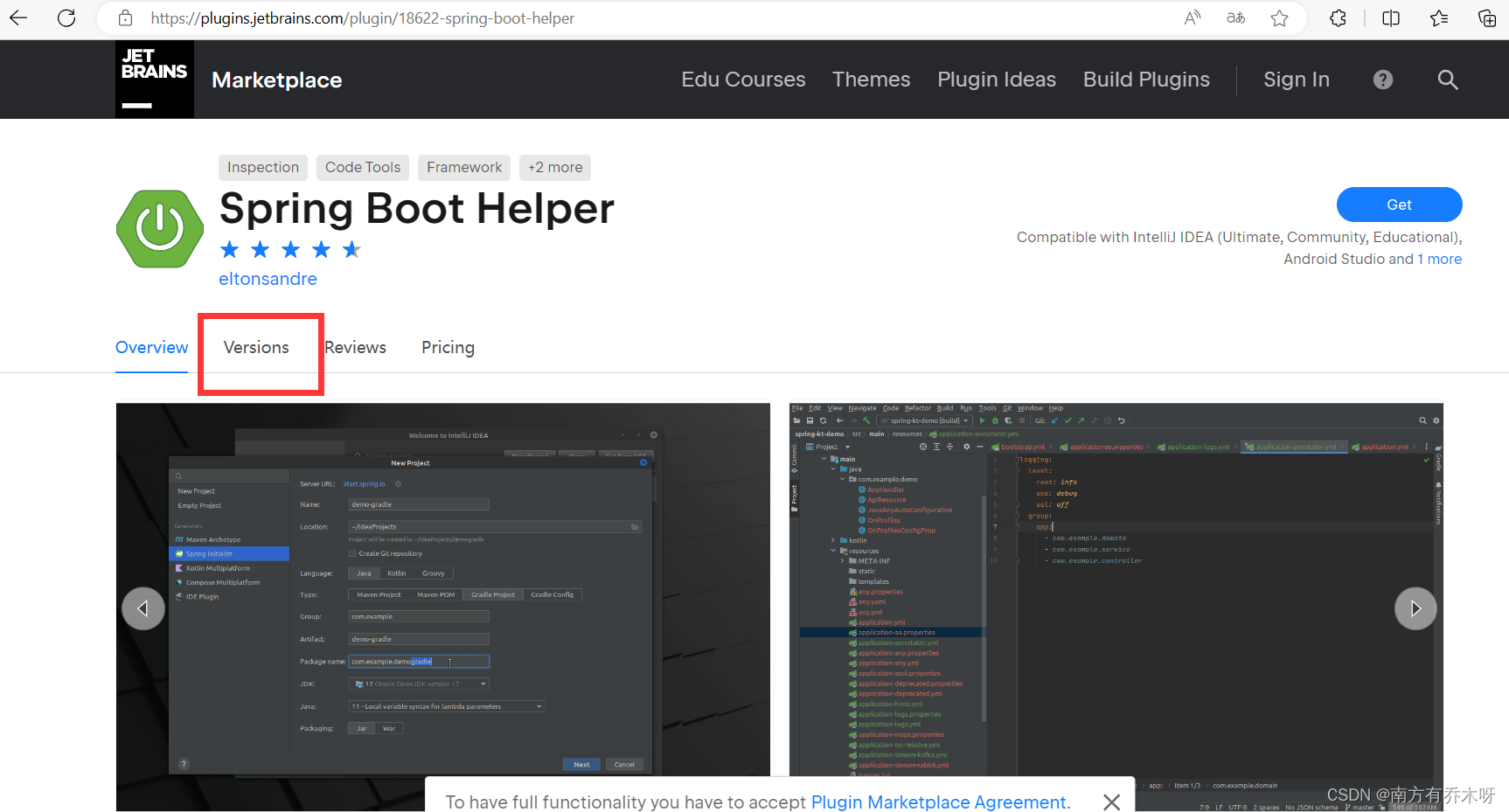Open the Marketplace search magnifier
The width and height of the screenshot is (1509, 812).
point(1448,80)
